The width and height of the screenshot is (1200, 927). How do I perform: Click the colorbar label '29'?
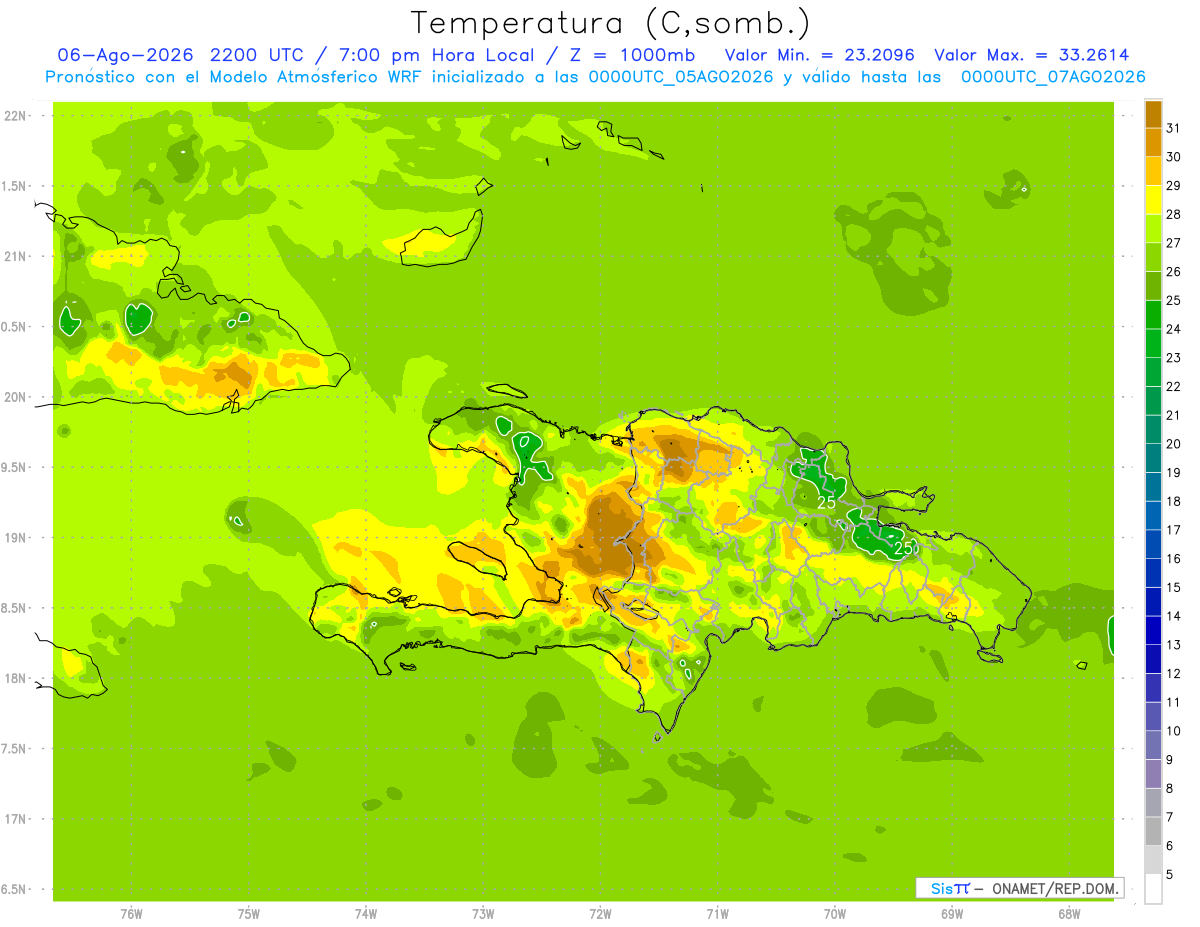[x=1174, y=186]
